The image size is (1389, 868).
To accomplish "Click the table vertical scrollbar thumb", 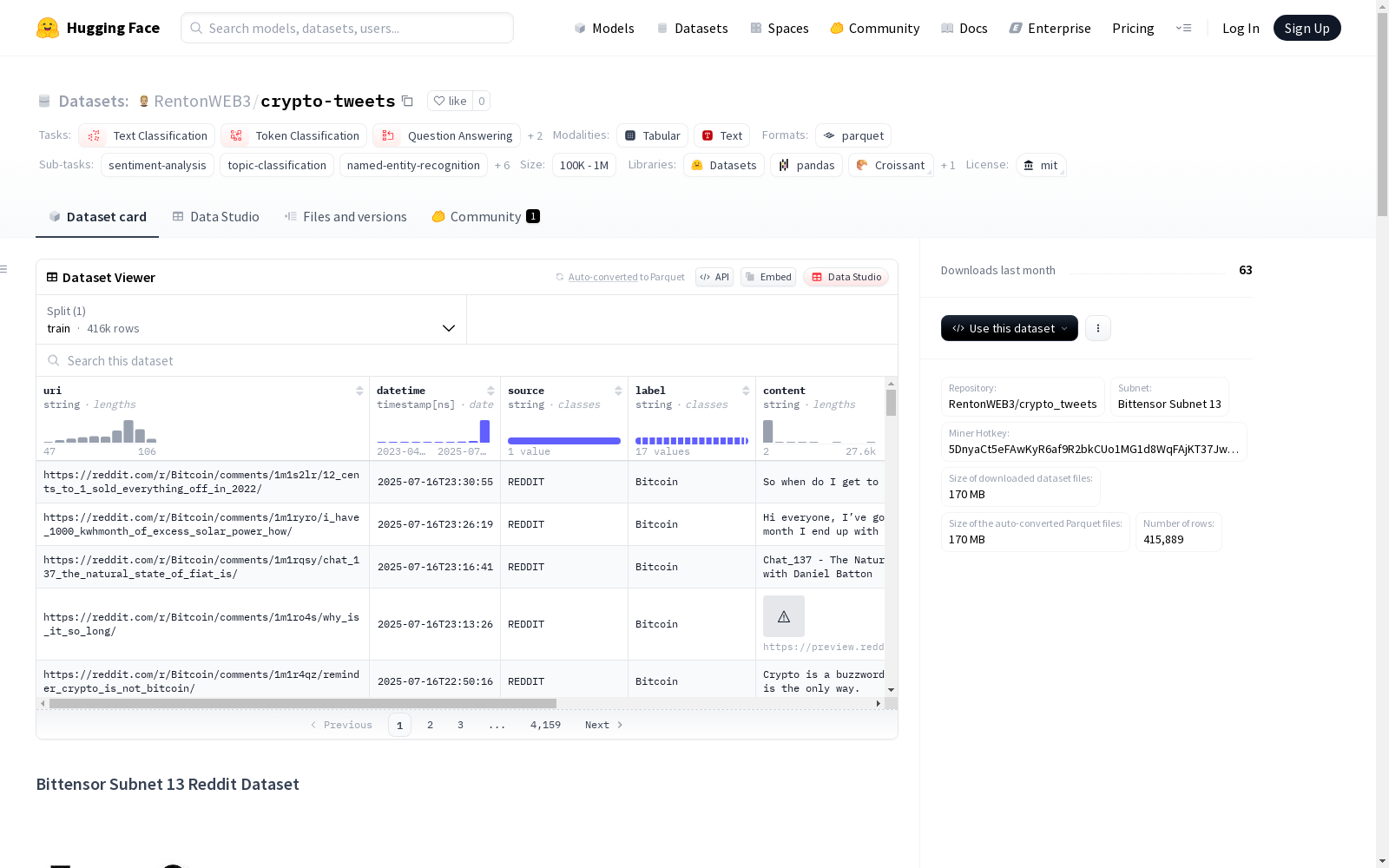I will 891,403.
